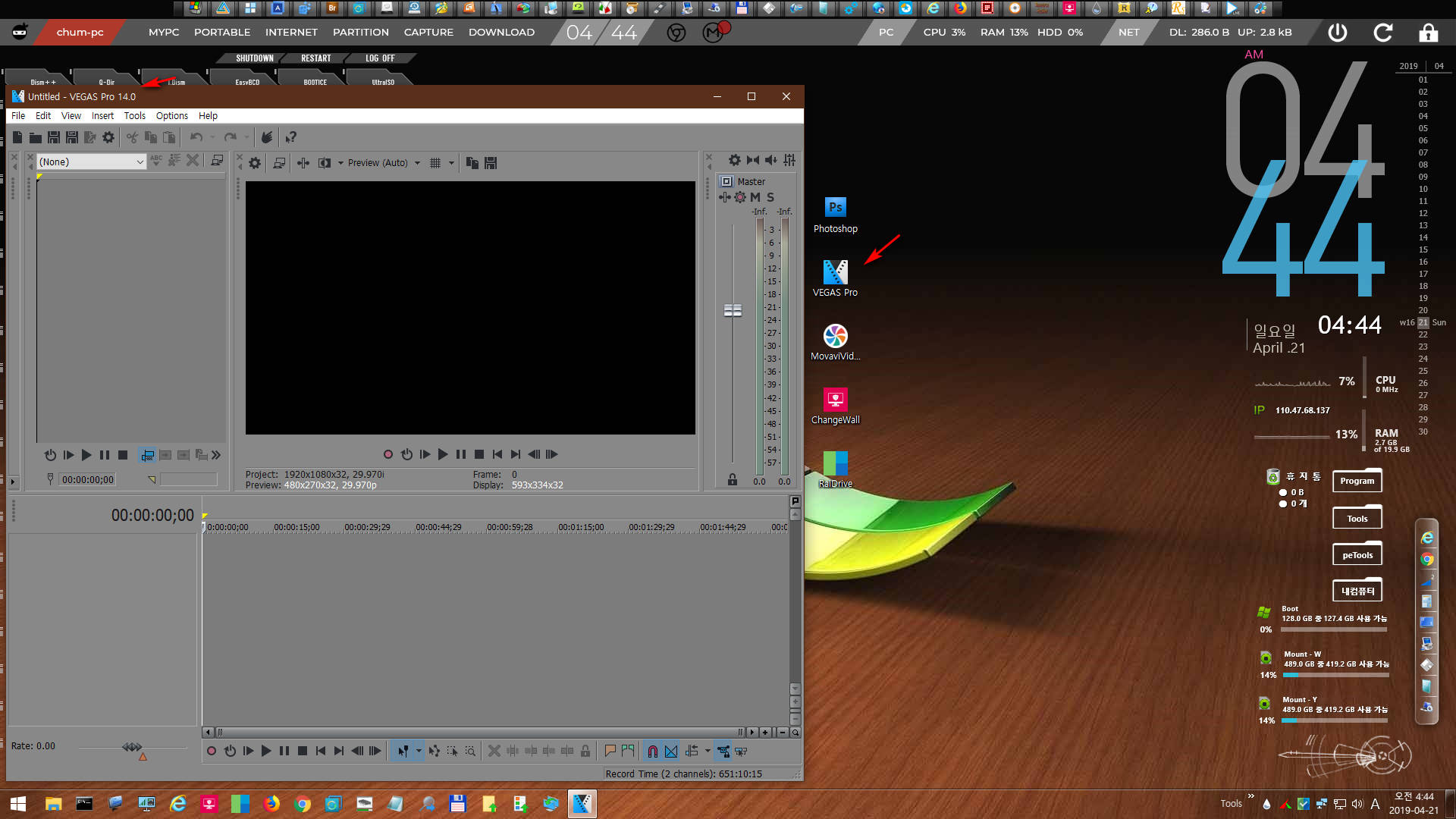The height and width of the screenshot is (819, 1456).
Task: Click DOWNLOAD in top bar
Action: click(x=501, y=33)
